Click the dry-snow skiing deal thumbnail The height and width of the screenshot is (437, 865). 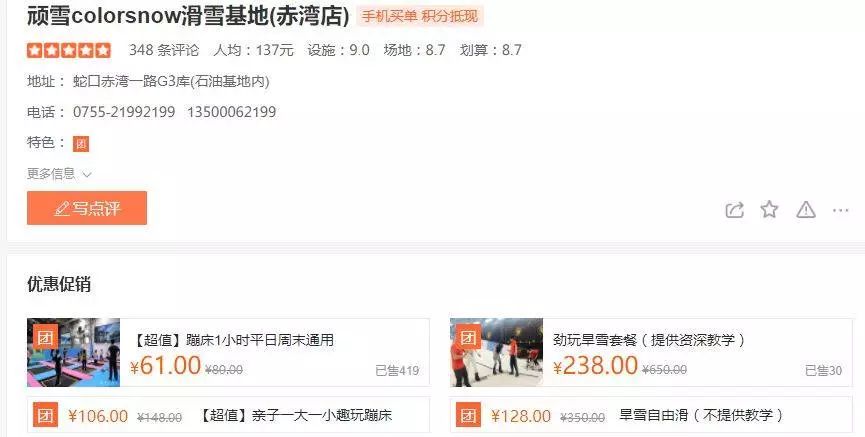[496, 352]
